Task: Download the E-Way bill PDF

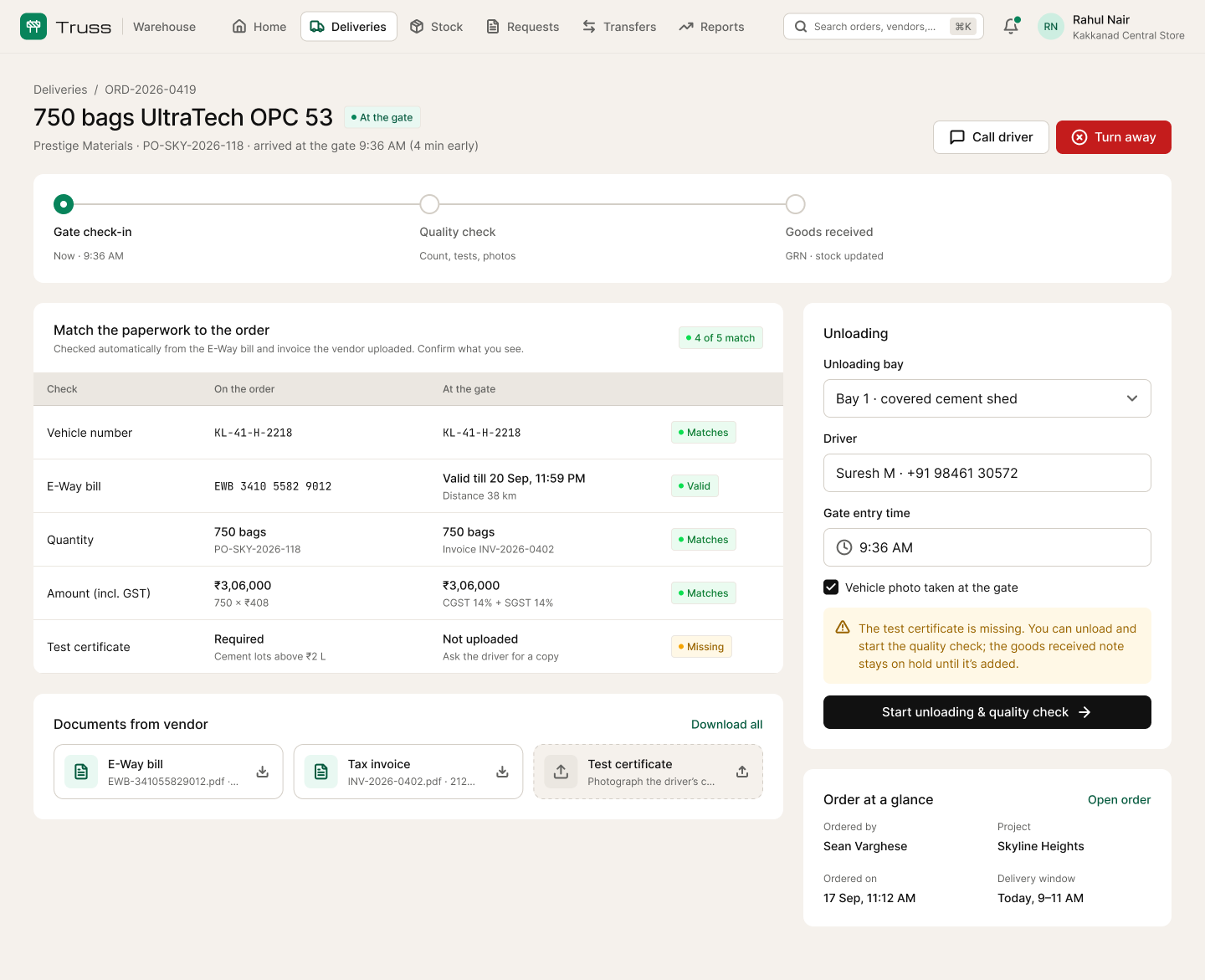Action: pos(262,772)
